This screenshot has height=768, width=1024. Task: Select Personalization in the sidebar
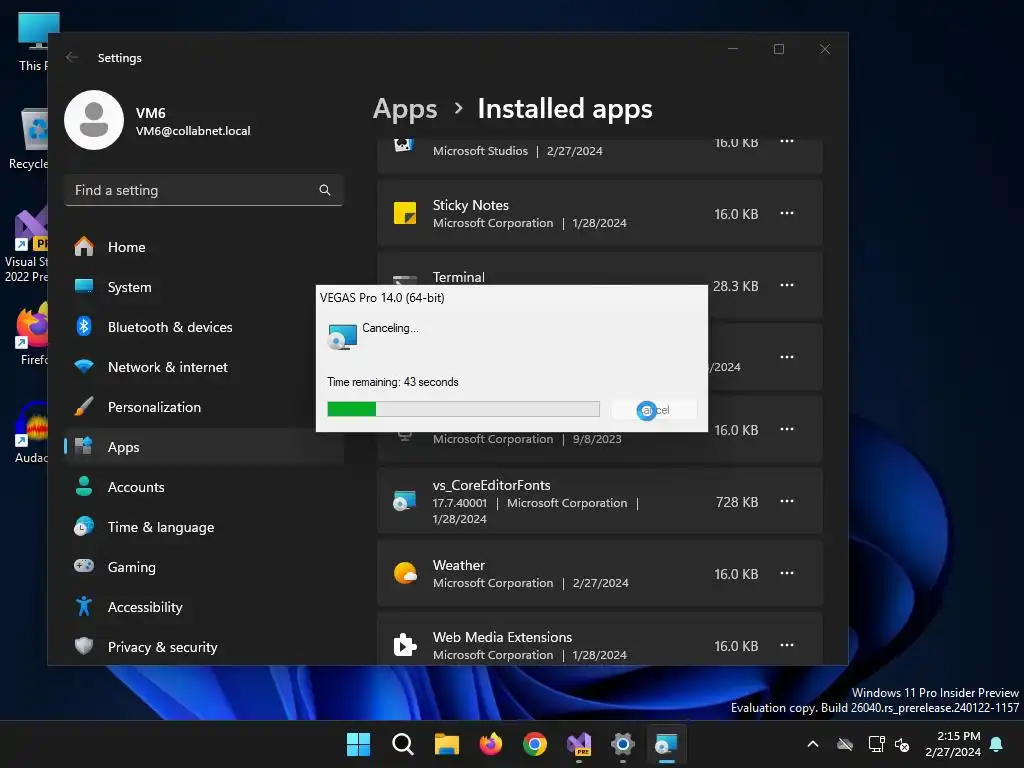click(204, 407)
